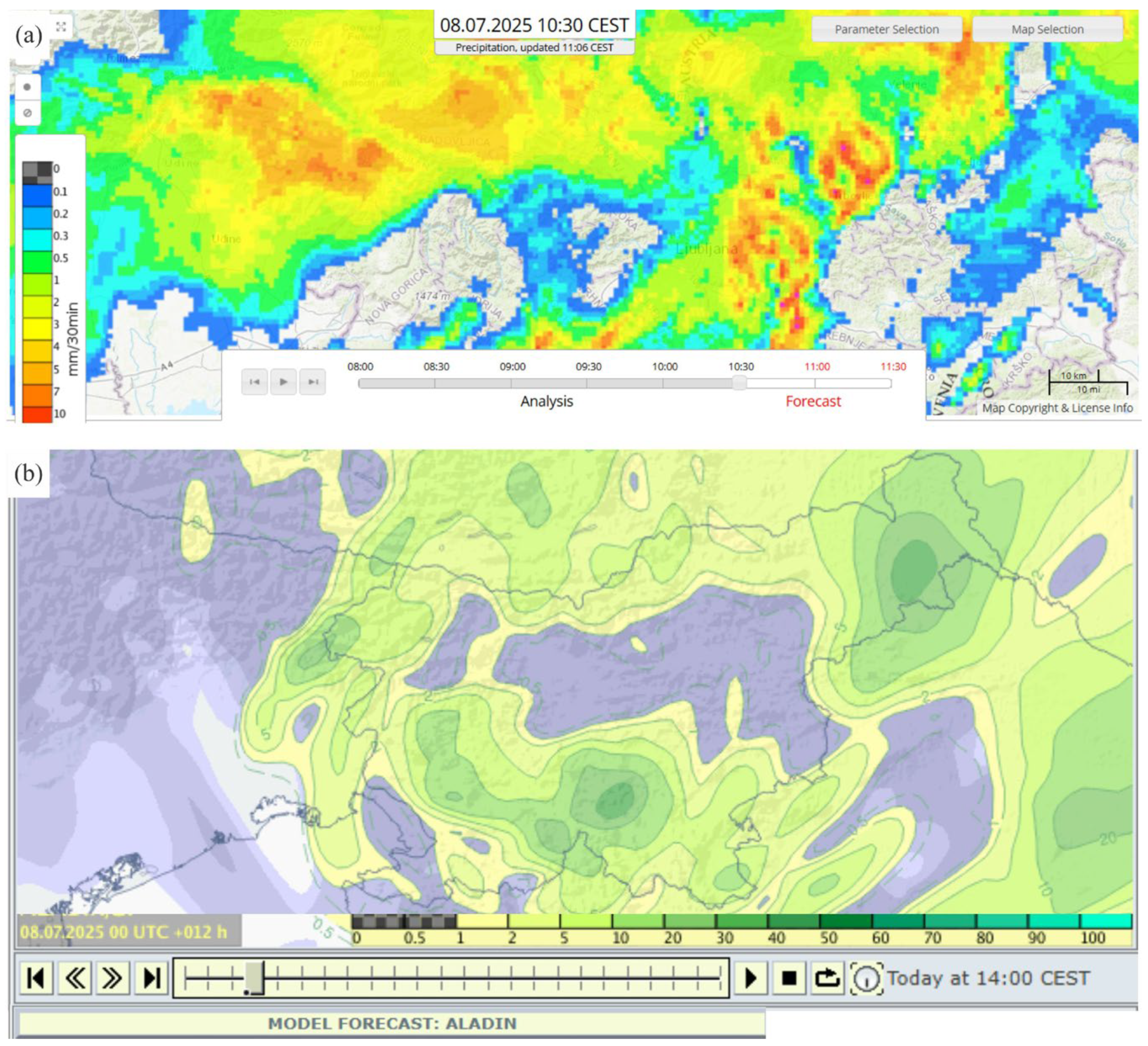Click the fullscreen expand icon on radar map
The height and width of the screenshot is (1046, 1148).
click(x=61, y=26)
